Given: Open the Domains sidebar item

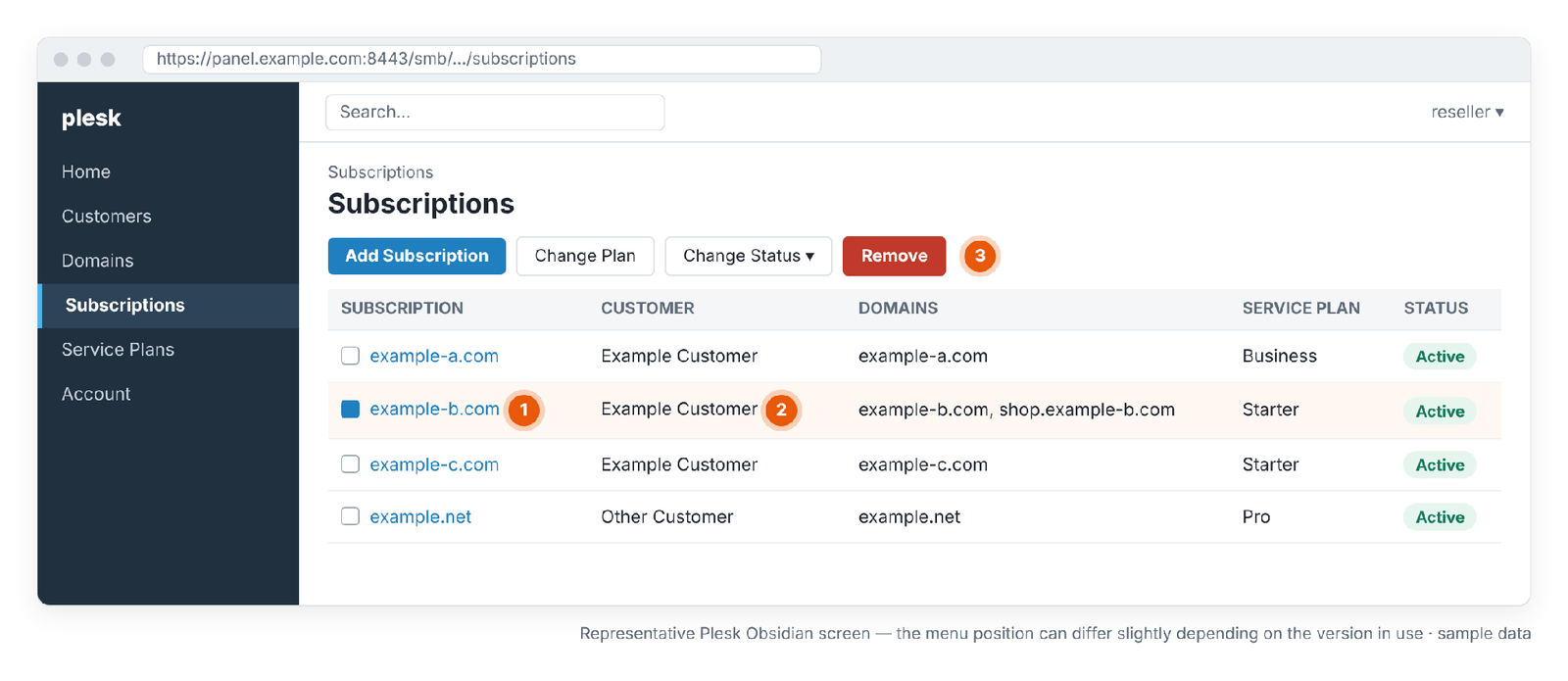Looking at the screenshot, I should (x=98, y=261).
